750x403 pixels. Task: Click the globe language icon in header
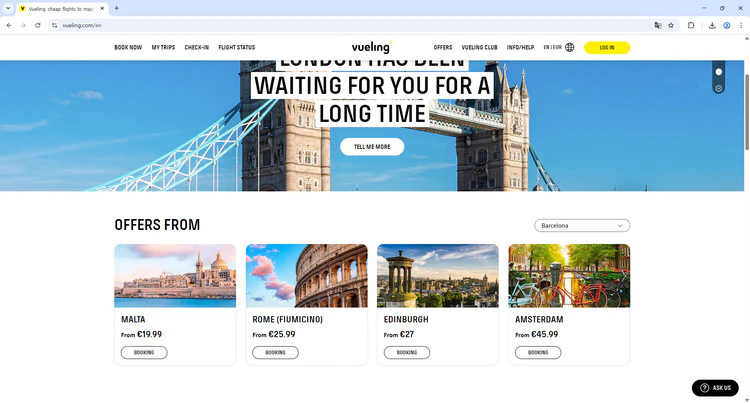pos(569,47)
